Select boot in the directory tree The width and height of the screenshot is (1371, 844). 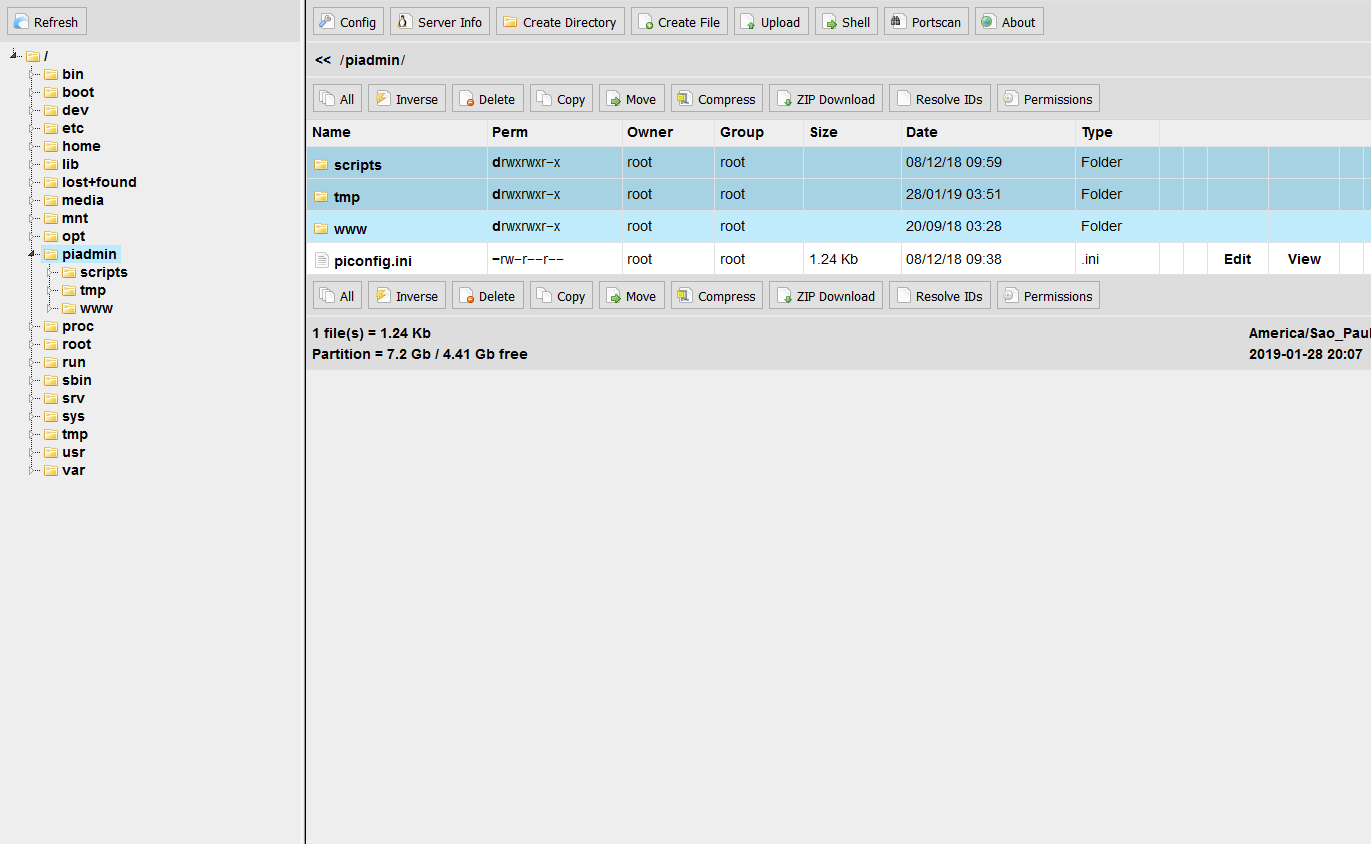[x=78, y=92]
